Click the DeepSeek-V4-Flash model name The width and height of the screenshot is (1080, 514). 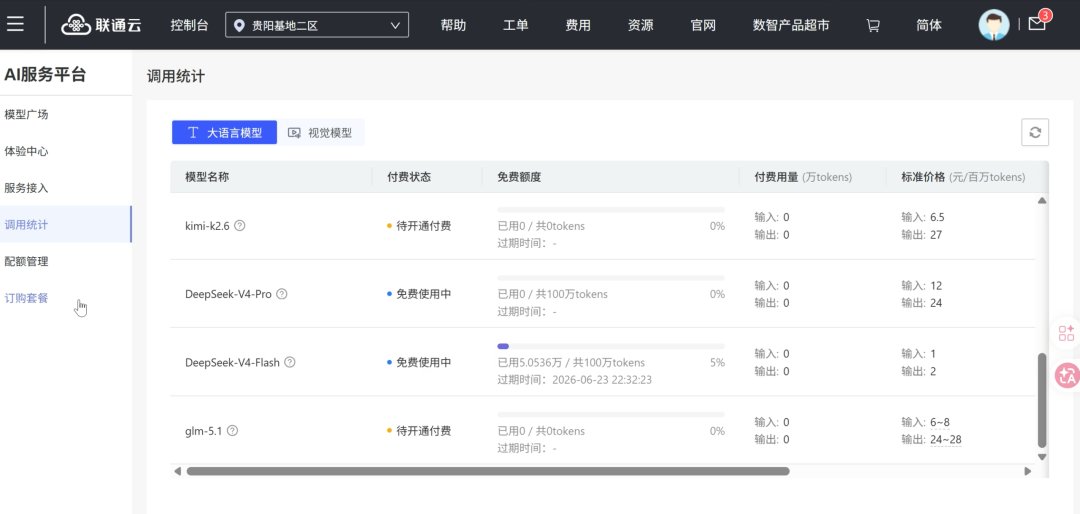coord(233,362)
